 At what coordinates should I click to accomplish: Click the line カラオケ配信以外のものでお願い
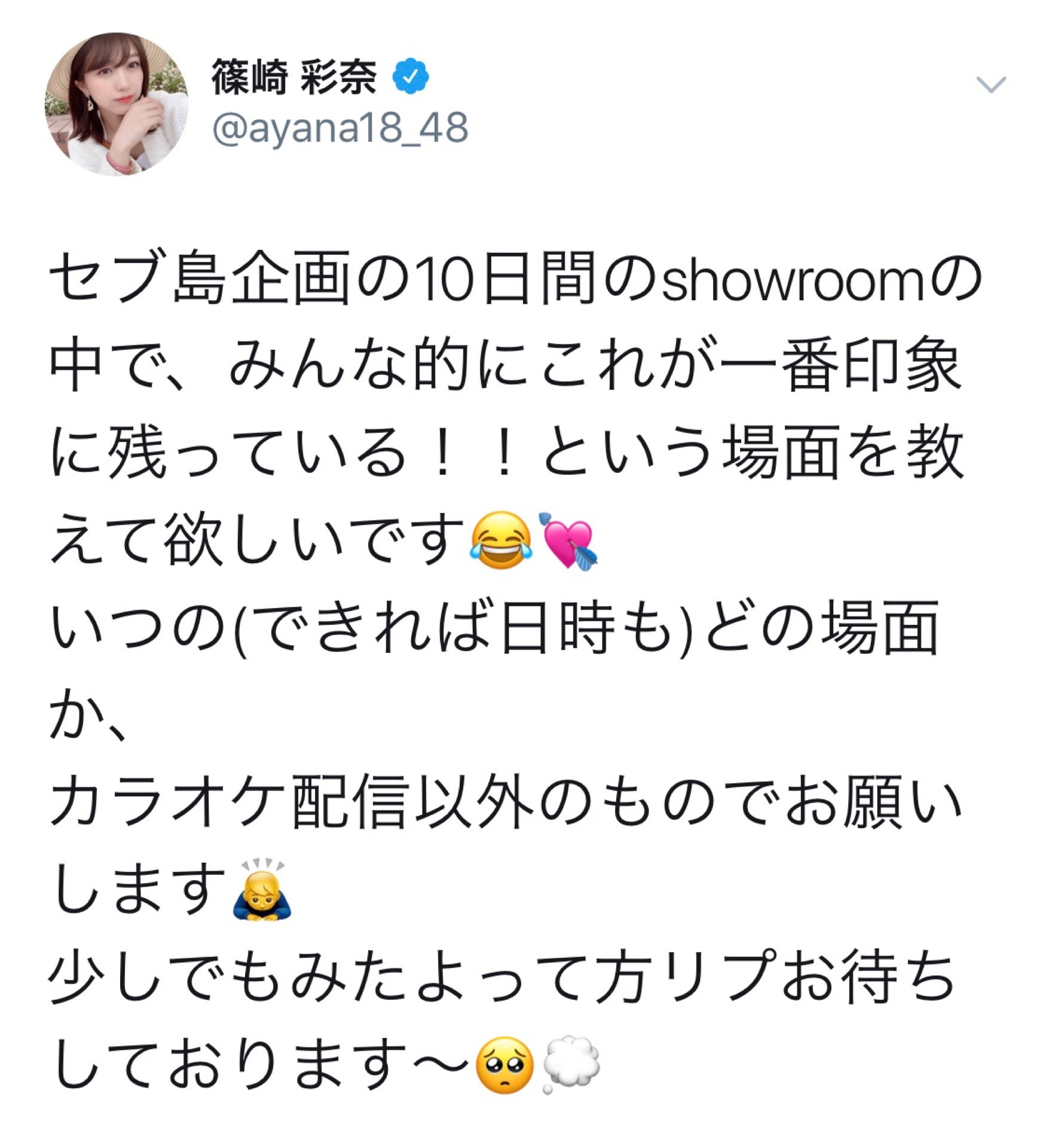point(506,804)
